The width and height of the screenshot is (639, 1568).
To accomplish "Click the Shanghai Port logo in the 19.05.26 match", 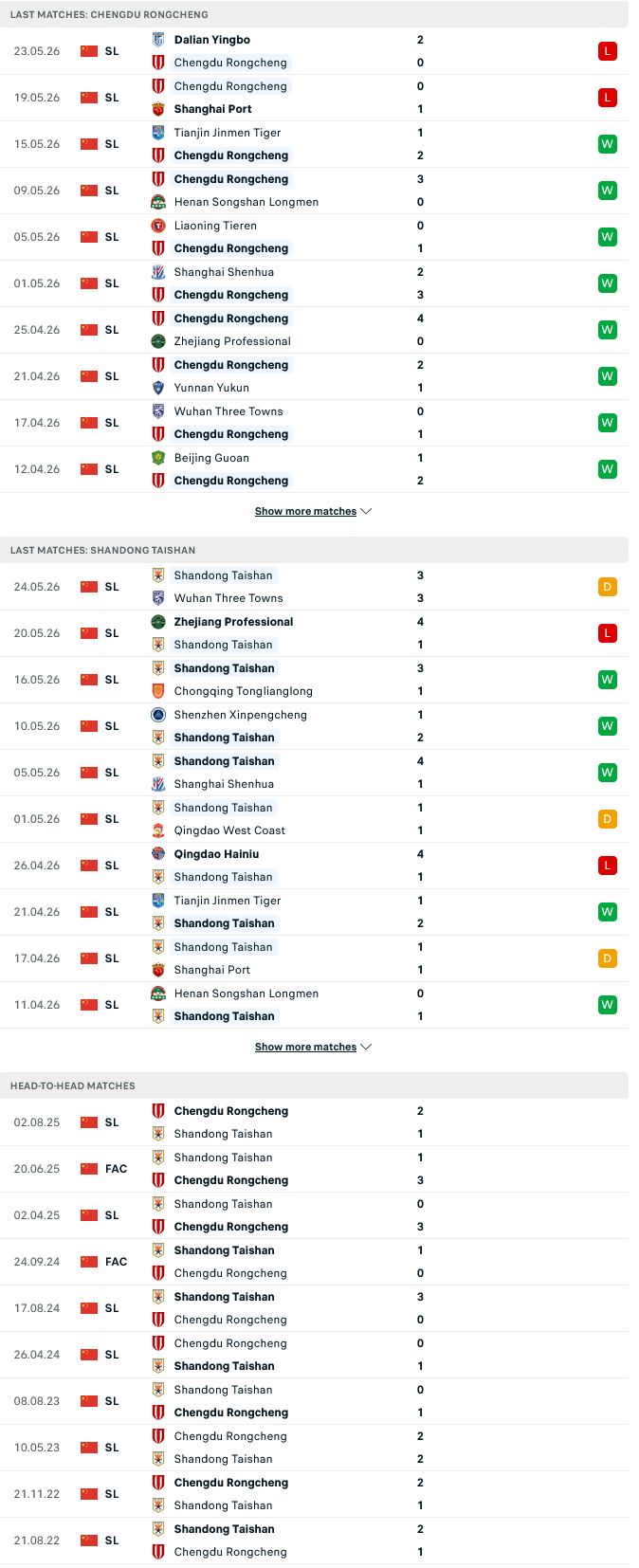I will (158, 109).
